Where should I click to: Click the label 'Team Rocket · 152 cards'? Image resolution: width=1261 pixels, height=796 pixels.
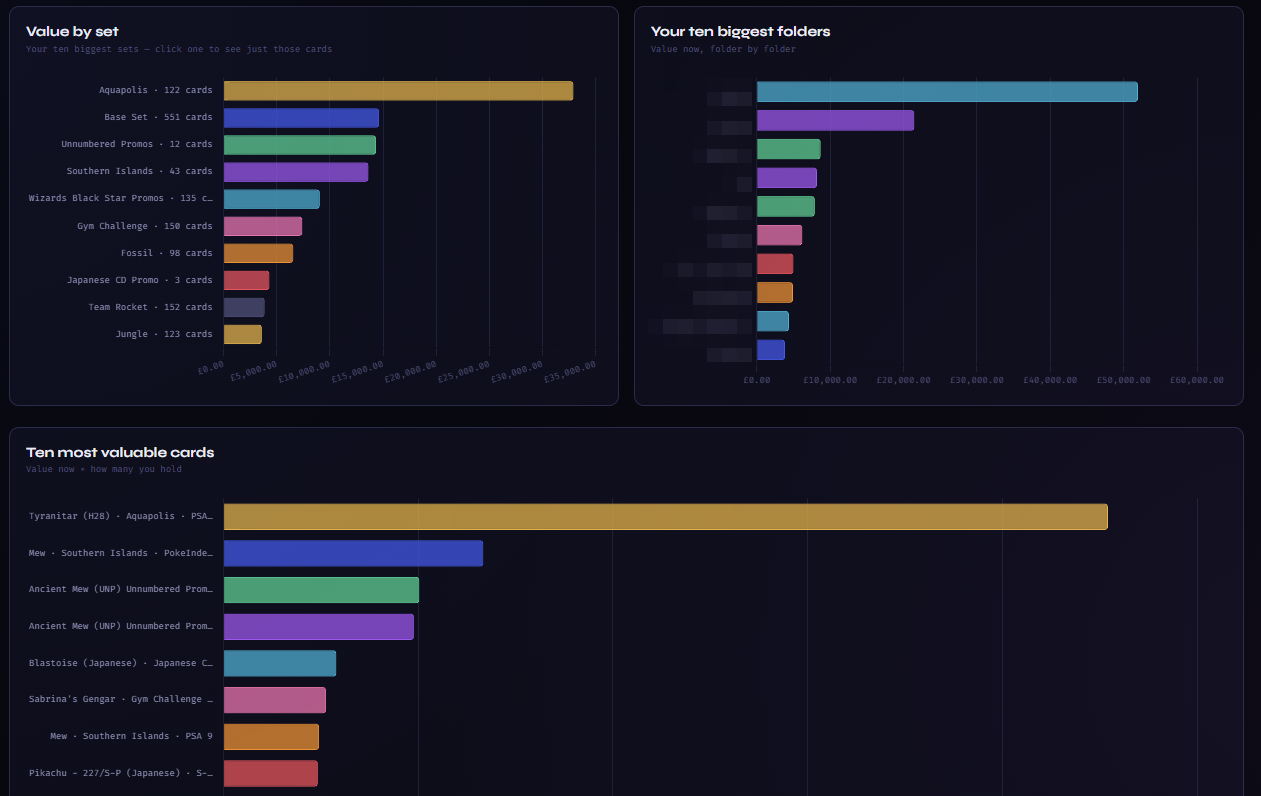coord(150,307)
